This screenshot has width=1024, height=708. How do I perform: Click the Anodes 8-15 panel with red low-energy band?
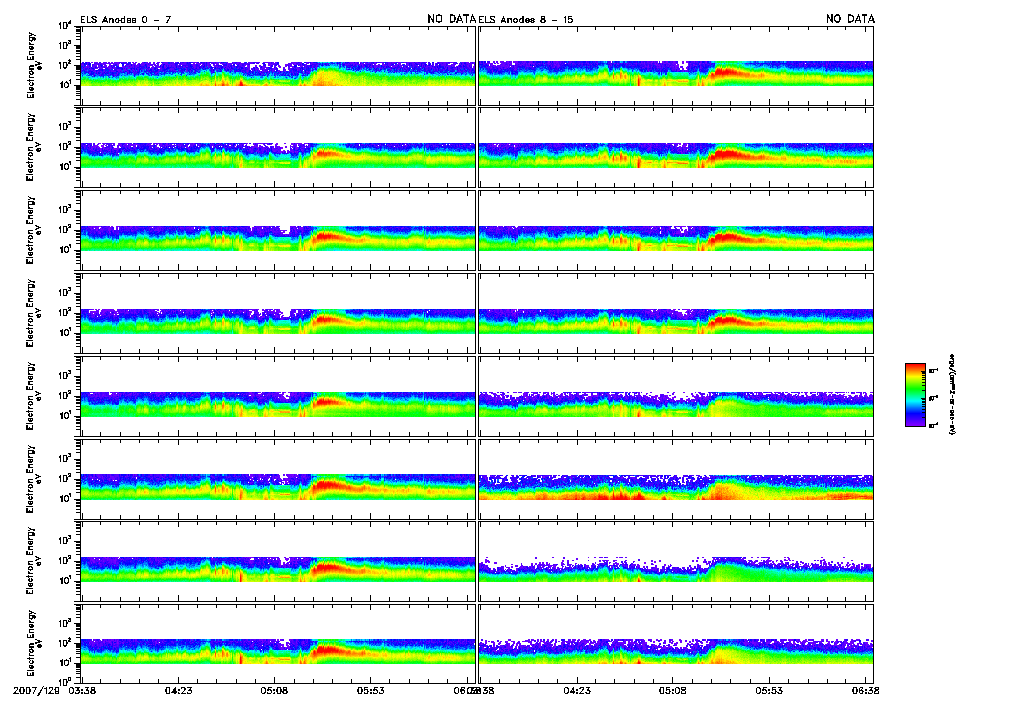click(676, 479)
